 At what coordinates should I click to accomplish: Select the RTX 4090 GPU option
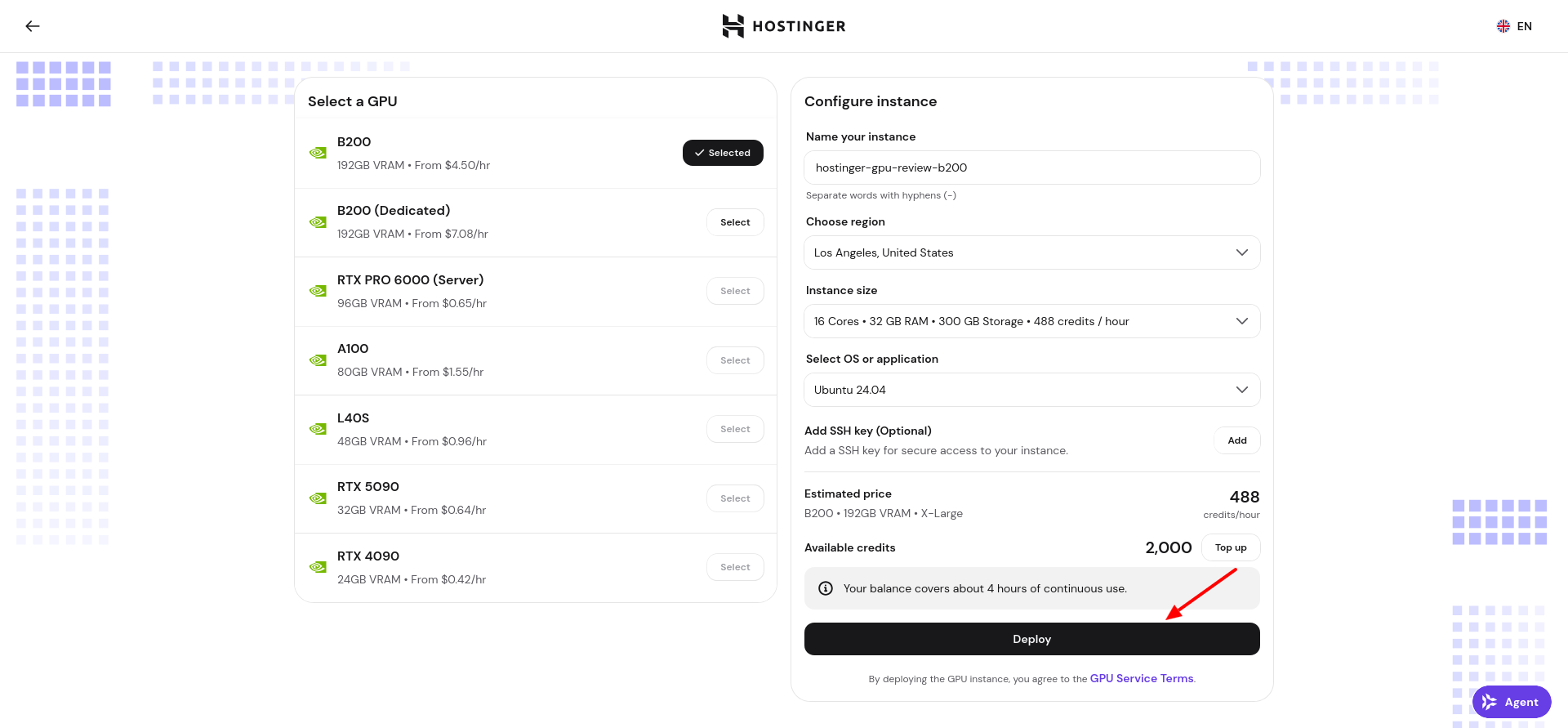(x=735, y=567)
